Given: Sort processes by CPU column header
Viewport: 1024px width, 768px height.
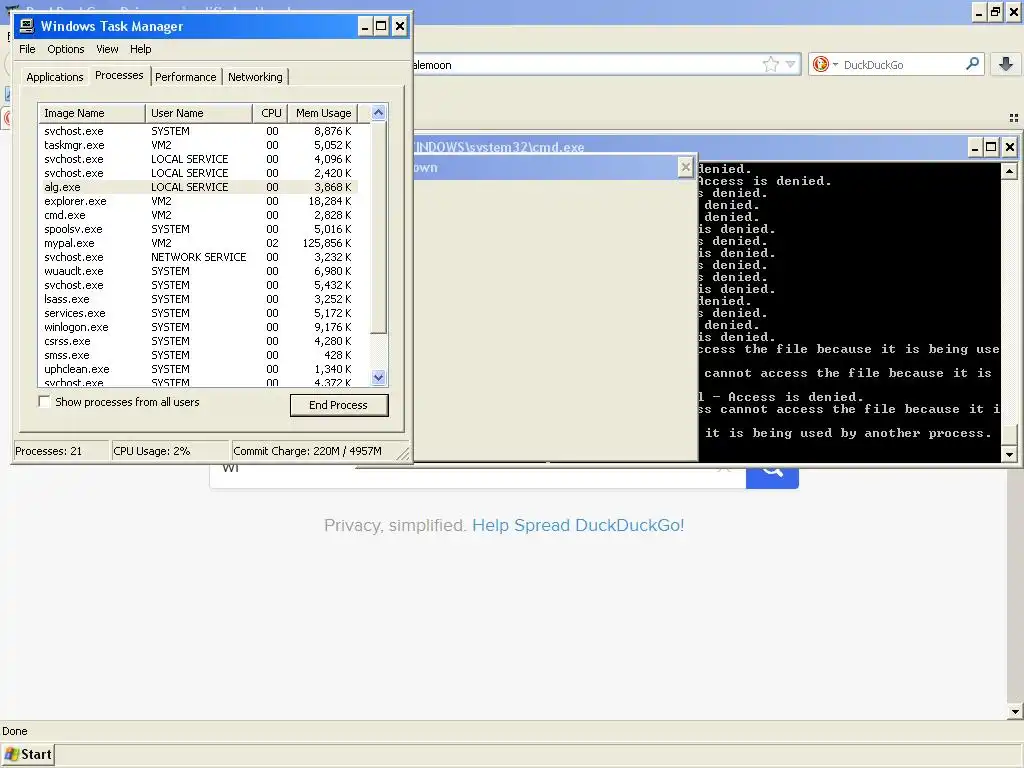Looking at the screenshot, I should 270,113.
